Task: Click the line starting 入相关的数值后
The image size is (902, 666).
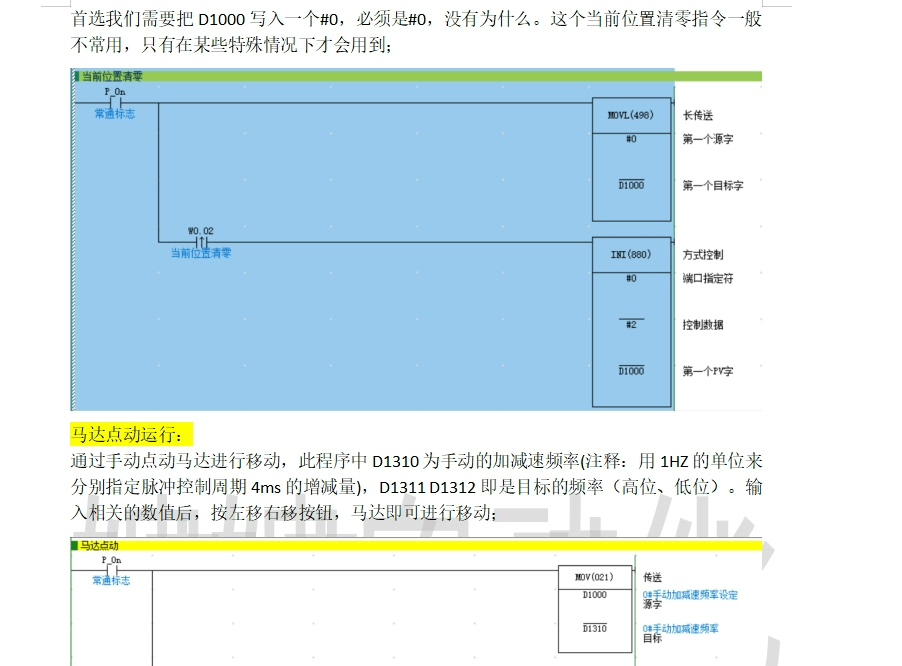Action: pos(284,512)
